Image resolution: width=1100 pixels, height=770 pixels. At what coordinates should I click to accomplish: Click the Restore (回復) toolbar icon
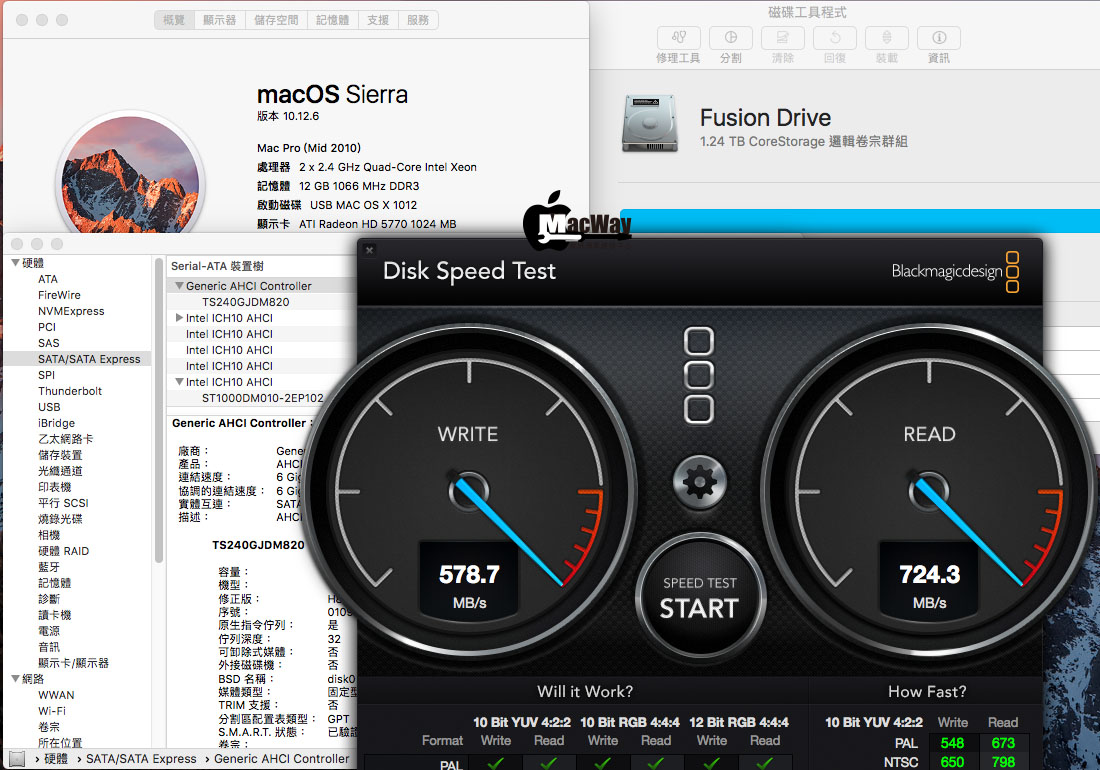click(x=835, y=38)
